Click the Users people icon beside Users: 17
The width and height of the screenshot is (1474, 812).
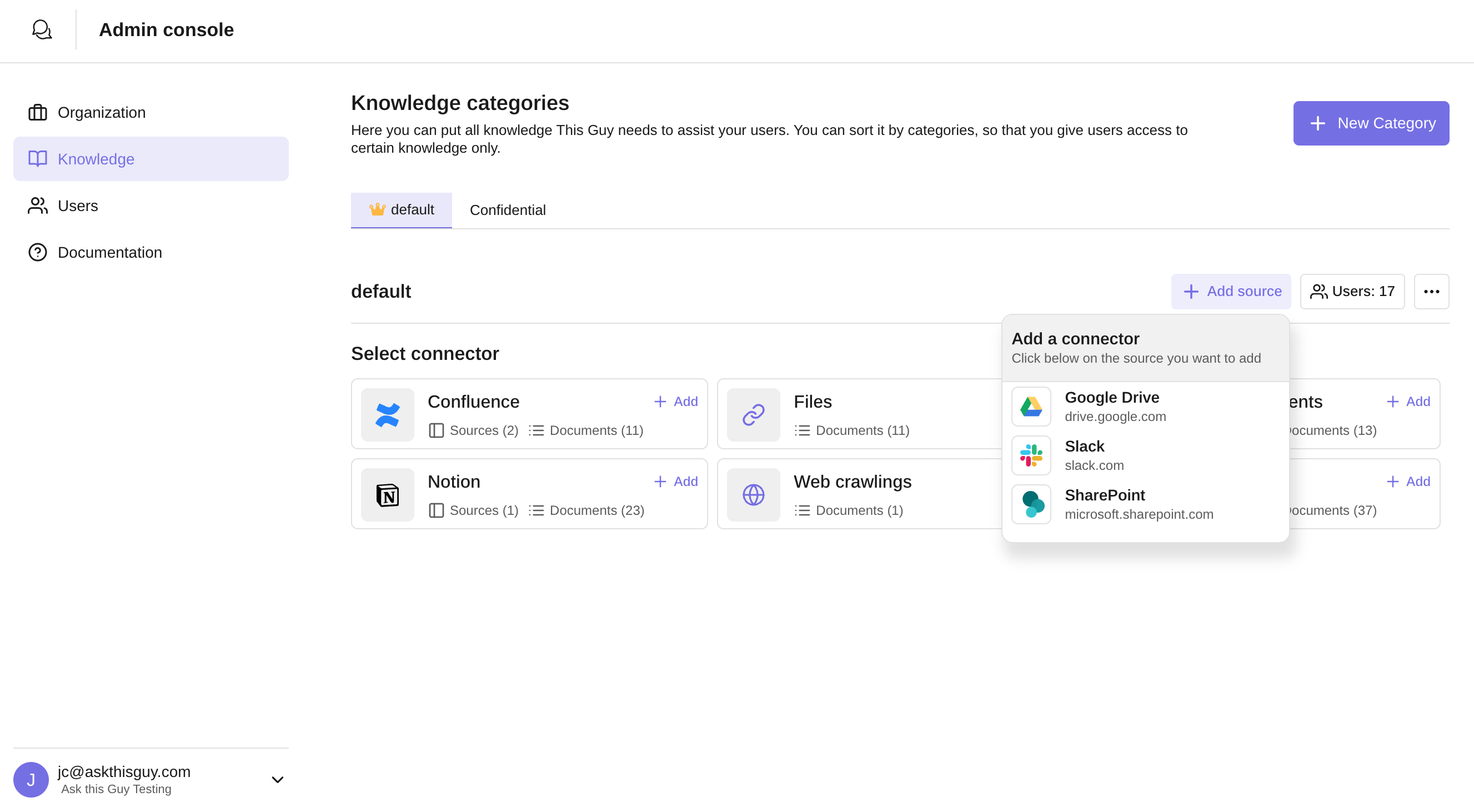[1319, 291]
